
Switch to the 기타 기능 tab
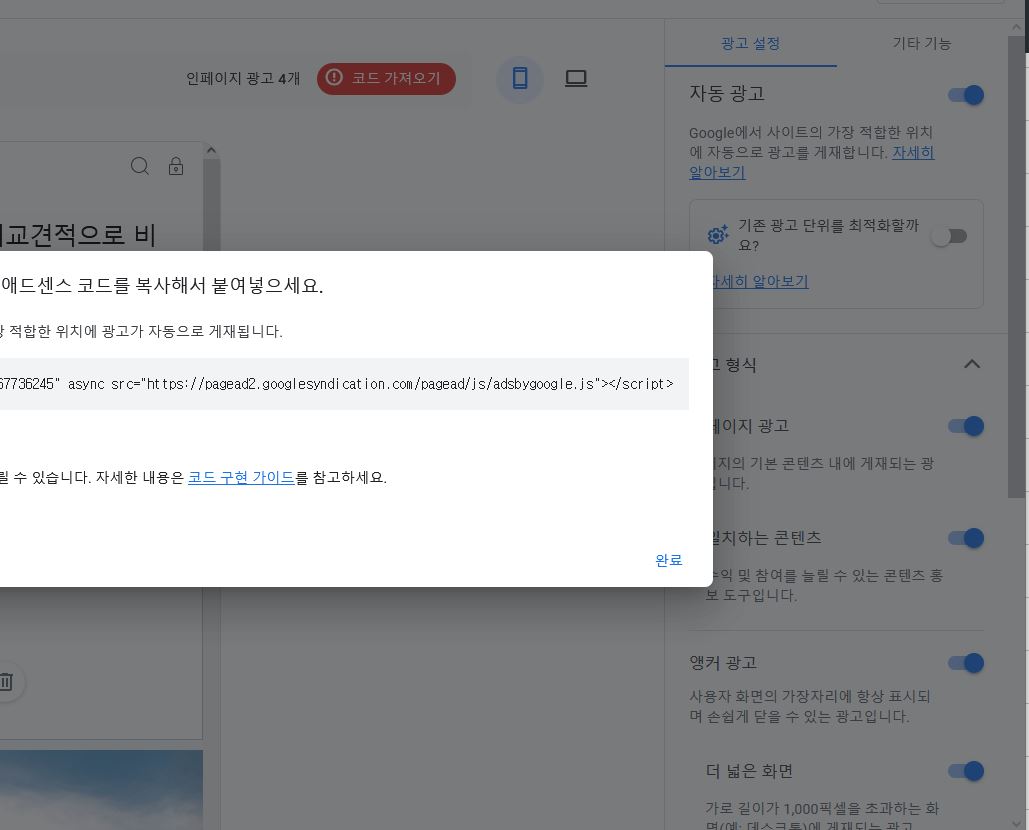(921, 43)
